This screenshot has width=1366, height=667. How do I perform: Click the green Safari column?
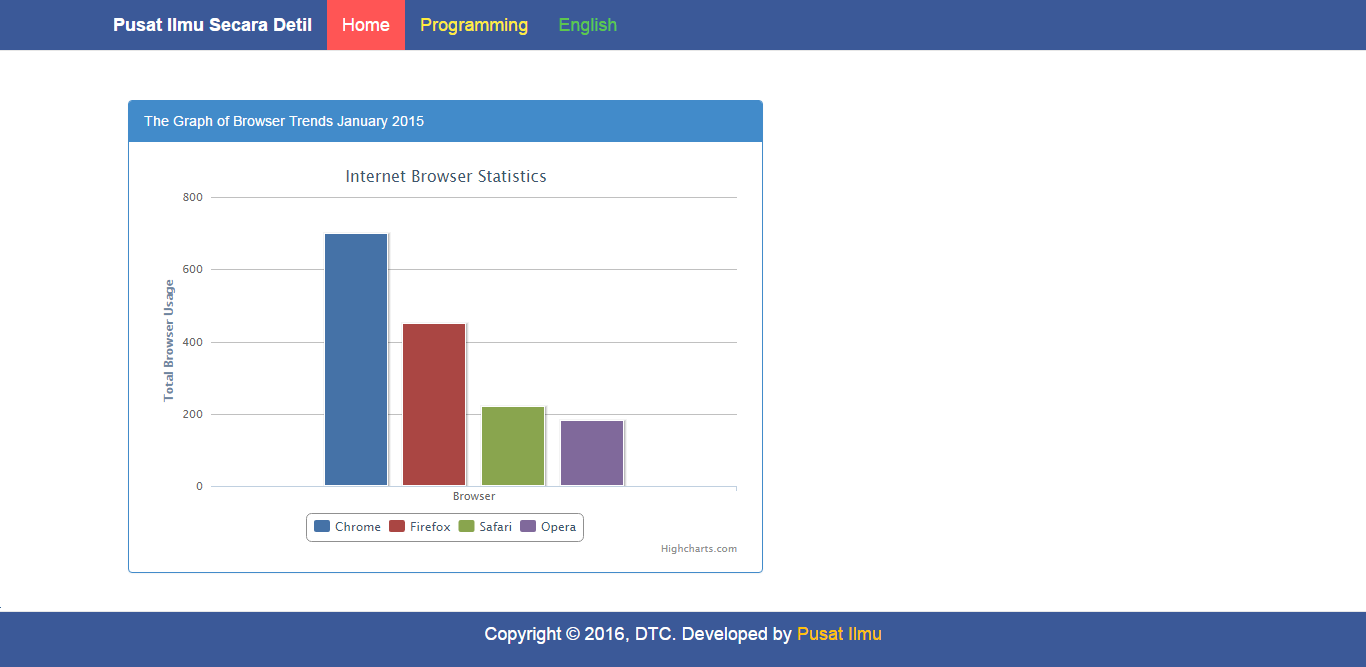(x=513, y=445)
